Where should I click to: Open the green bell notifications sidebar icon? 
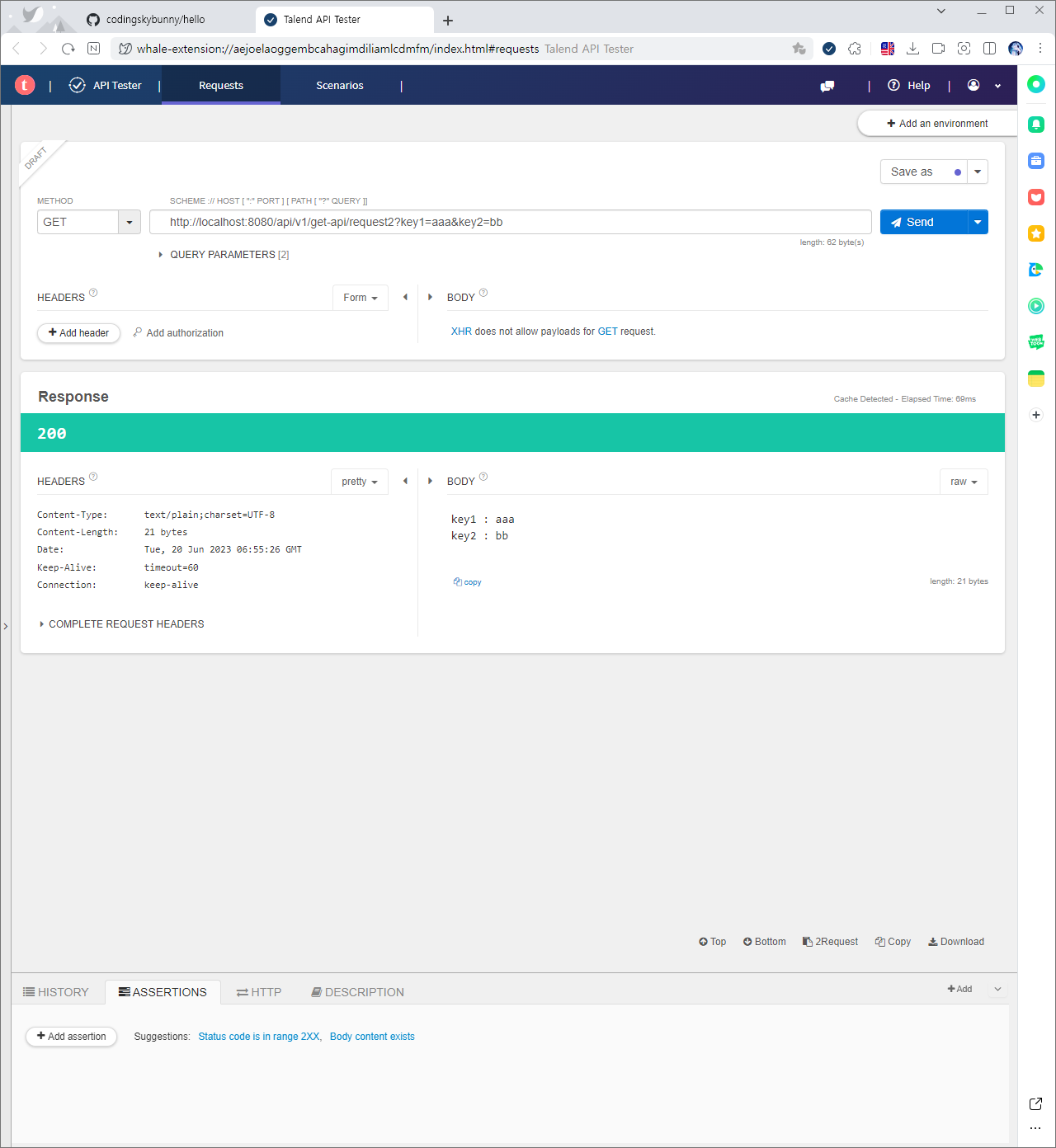click(x=1036, y=125)
